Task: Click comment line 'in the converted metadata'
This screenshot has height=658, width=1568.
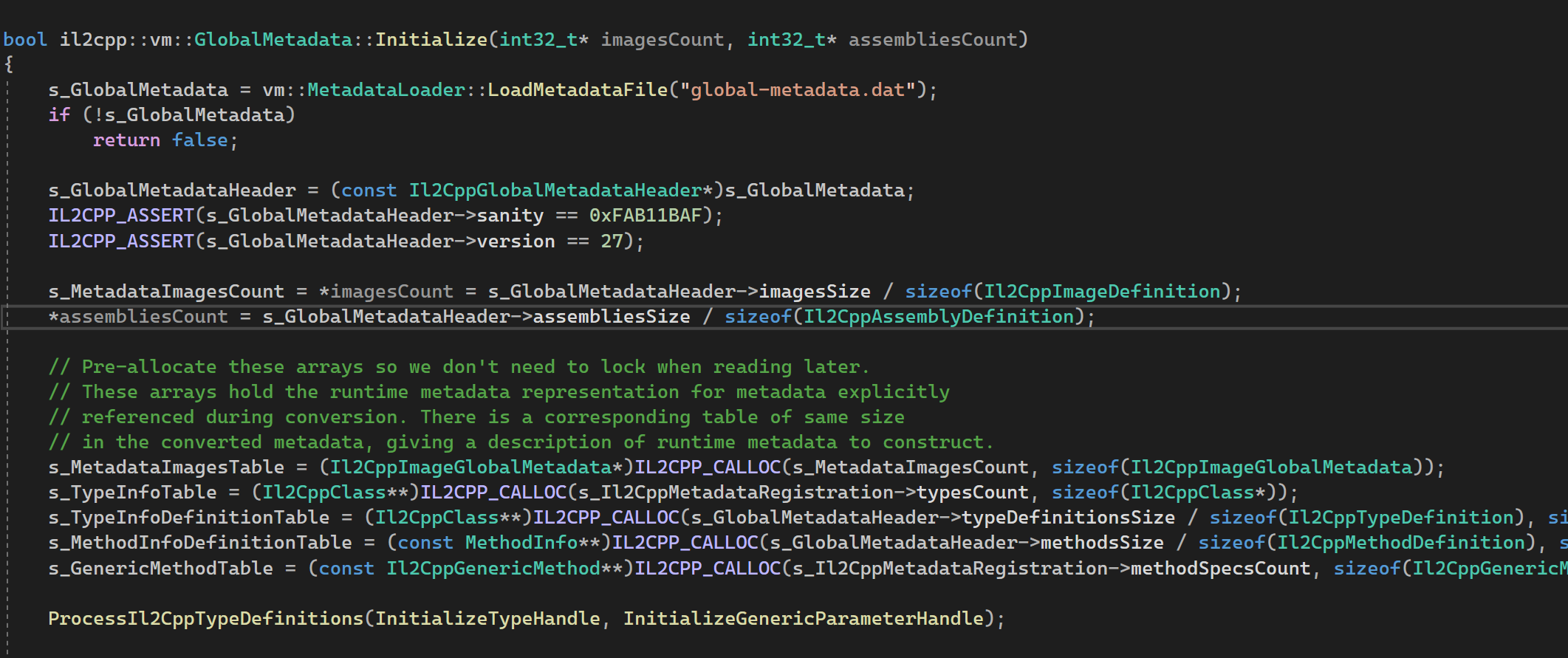Action: pyautogui.click(x=521, y=442)
